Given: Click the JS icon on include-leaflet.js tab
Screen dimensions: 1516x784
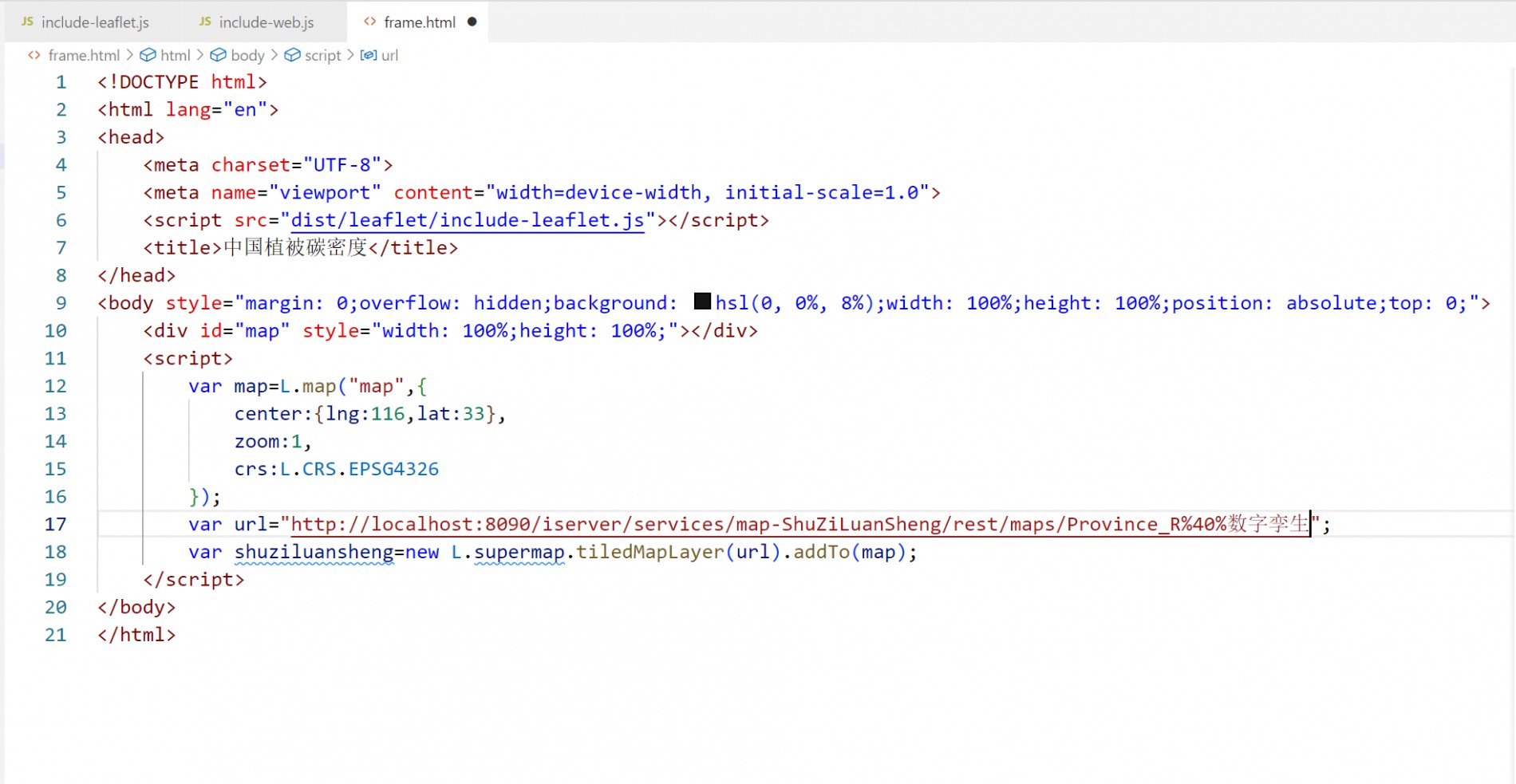Looking at the screenshot, I should click(x=27, y=22).
